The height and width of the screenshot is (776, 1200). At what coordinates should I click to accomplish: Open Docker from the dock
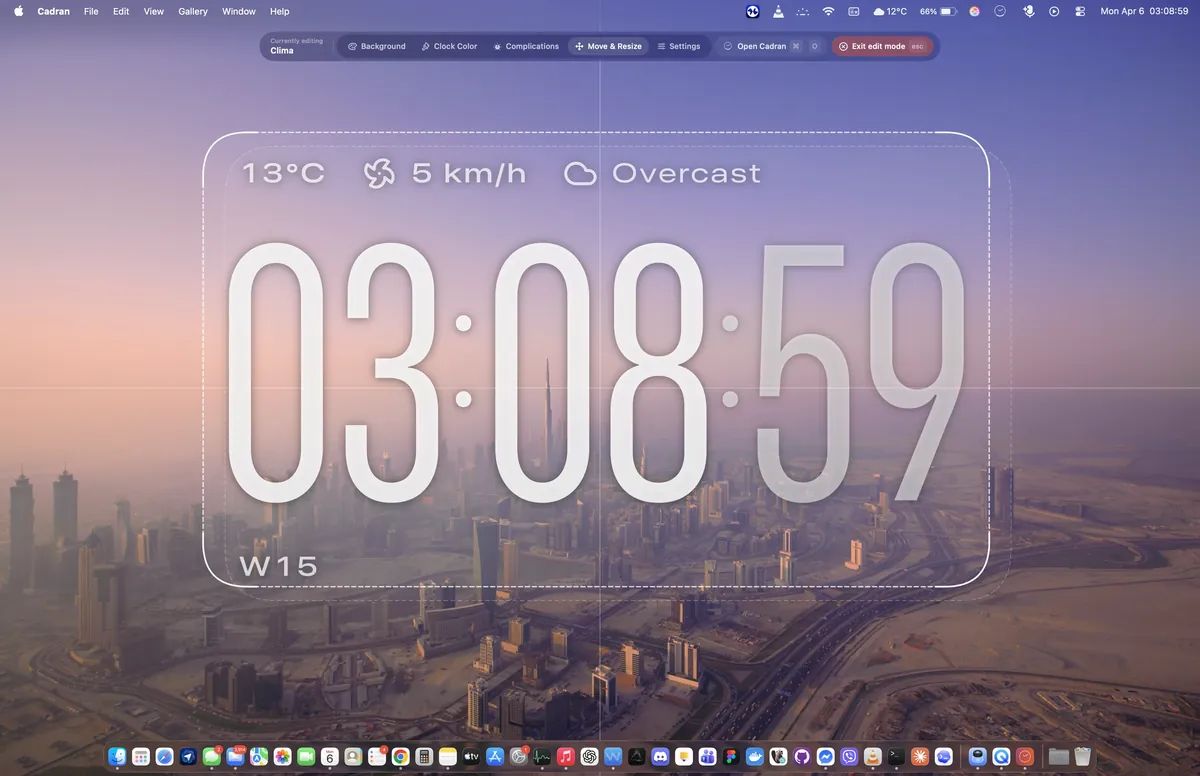pos(755,757)
